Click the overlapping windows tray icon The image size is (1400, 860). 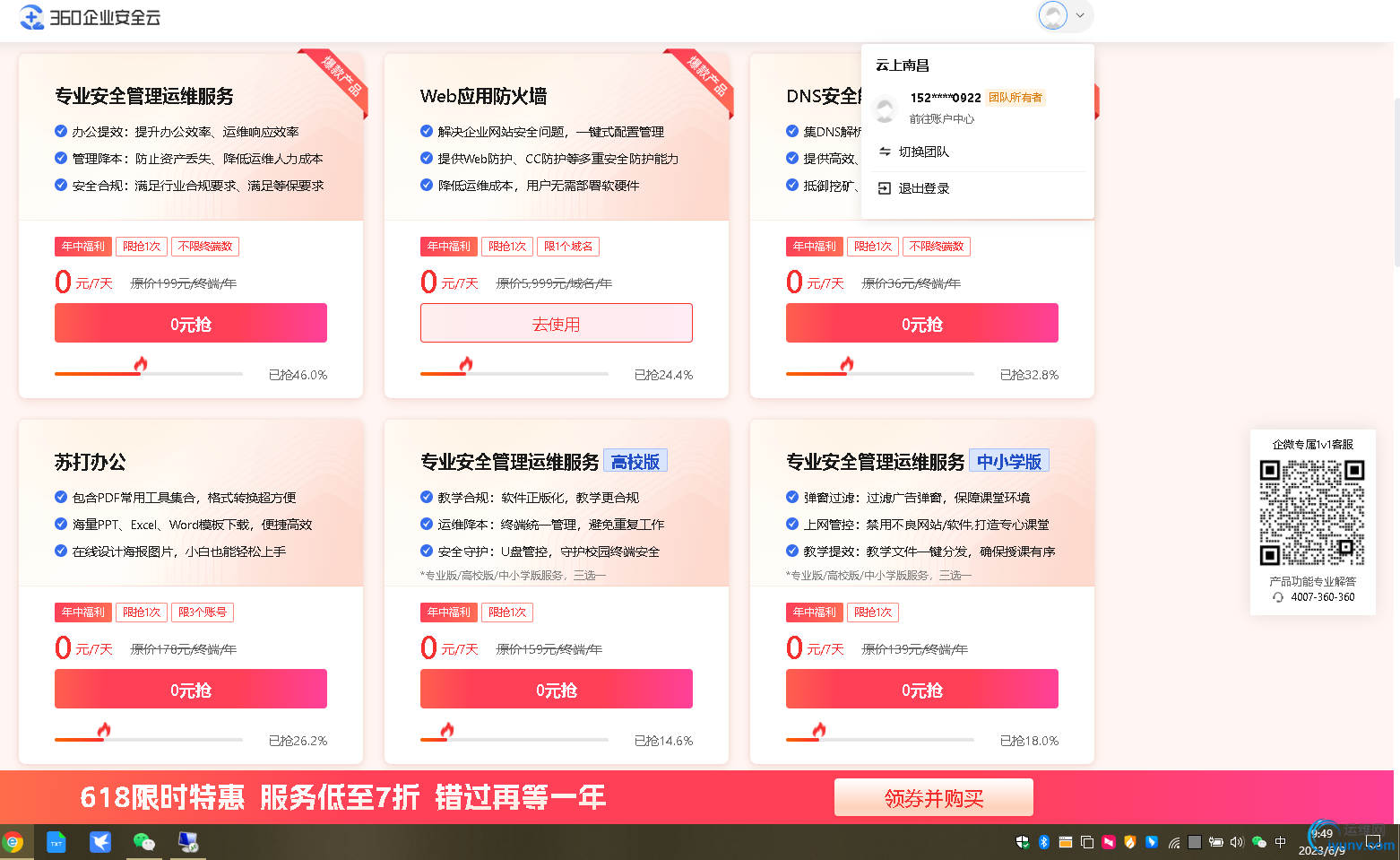pos(1087,842)
